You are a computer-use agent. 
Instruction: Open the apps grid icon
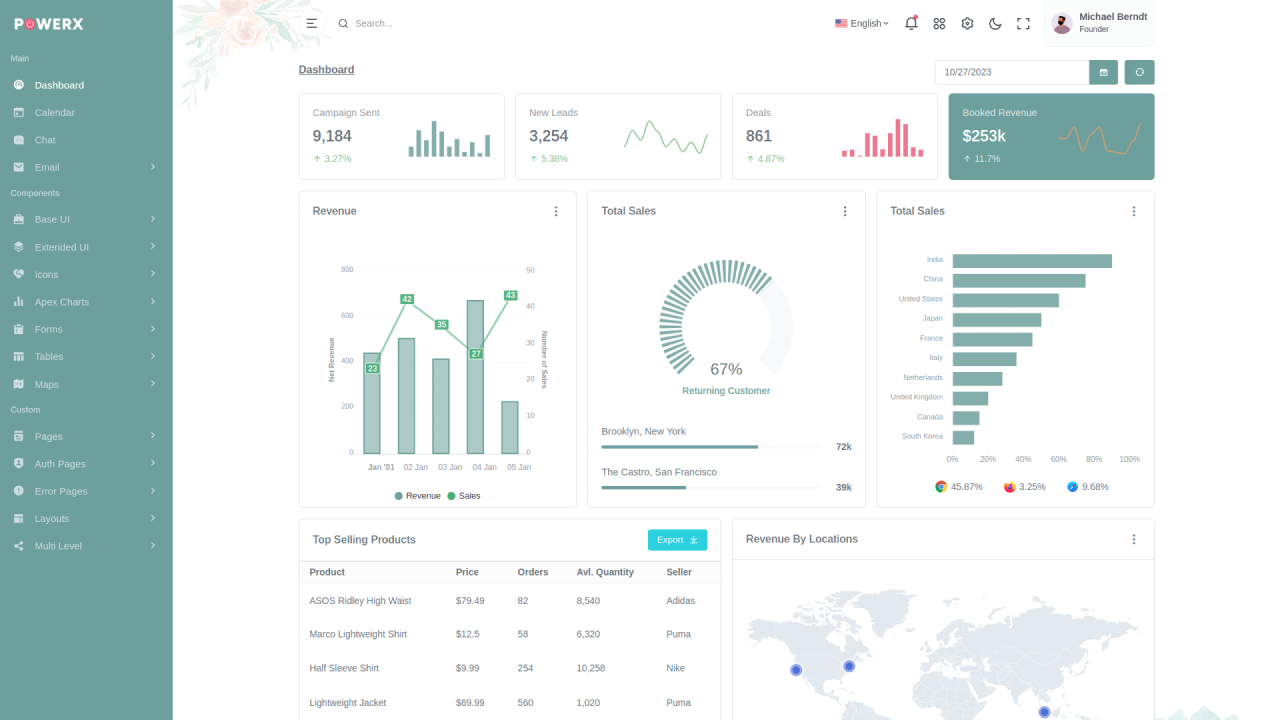click(x=939, y=23)
